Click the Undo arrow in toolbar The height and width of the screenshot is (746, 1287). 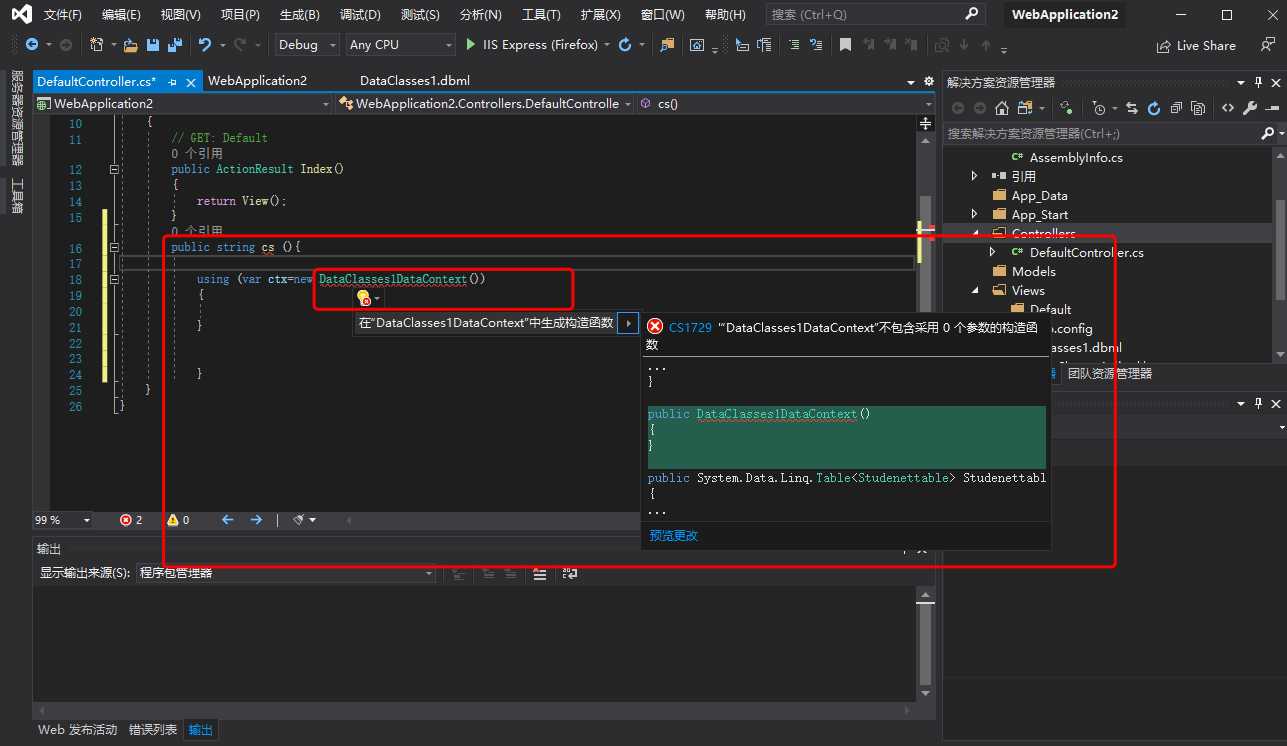coord(204,45)
